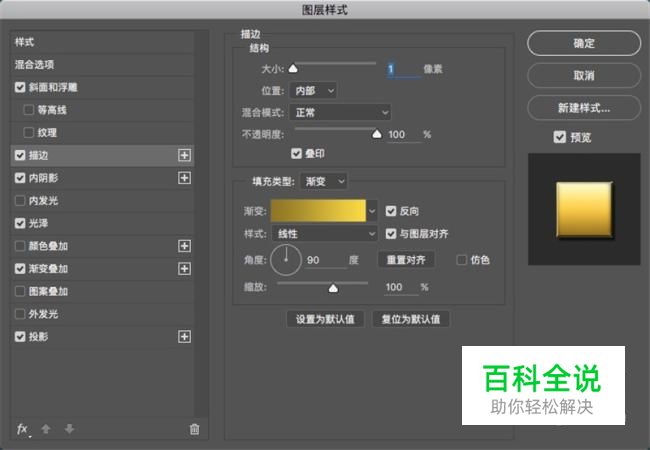Click the 不透明度 percent field

point(404,135)
